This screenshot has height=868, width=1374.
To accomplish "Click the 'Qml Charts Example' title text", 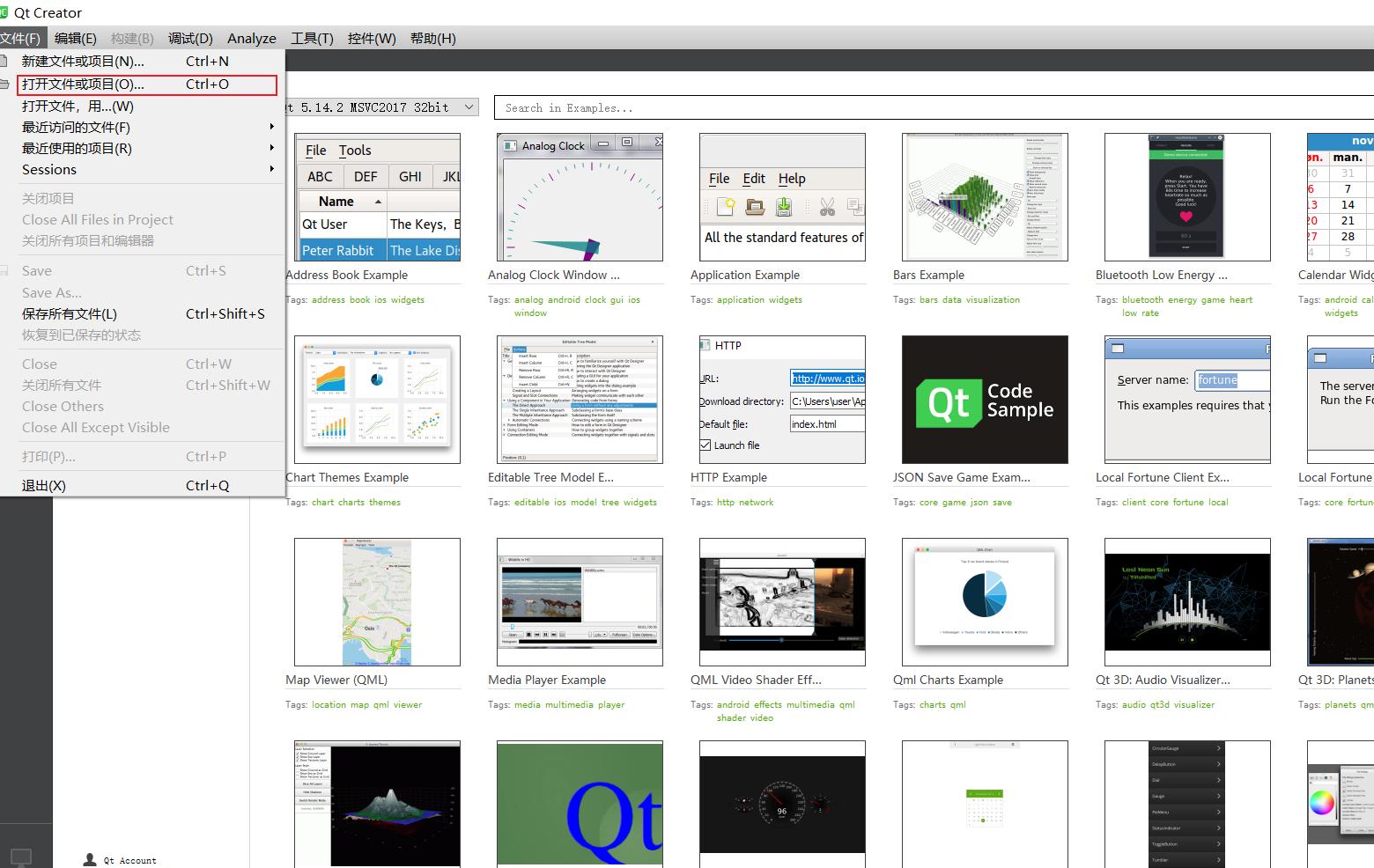I will 948,680.
